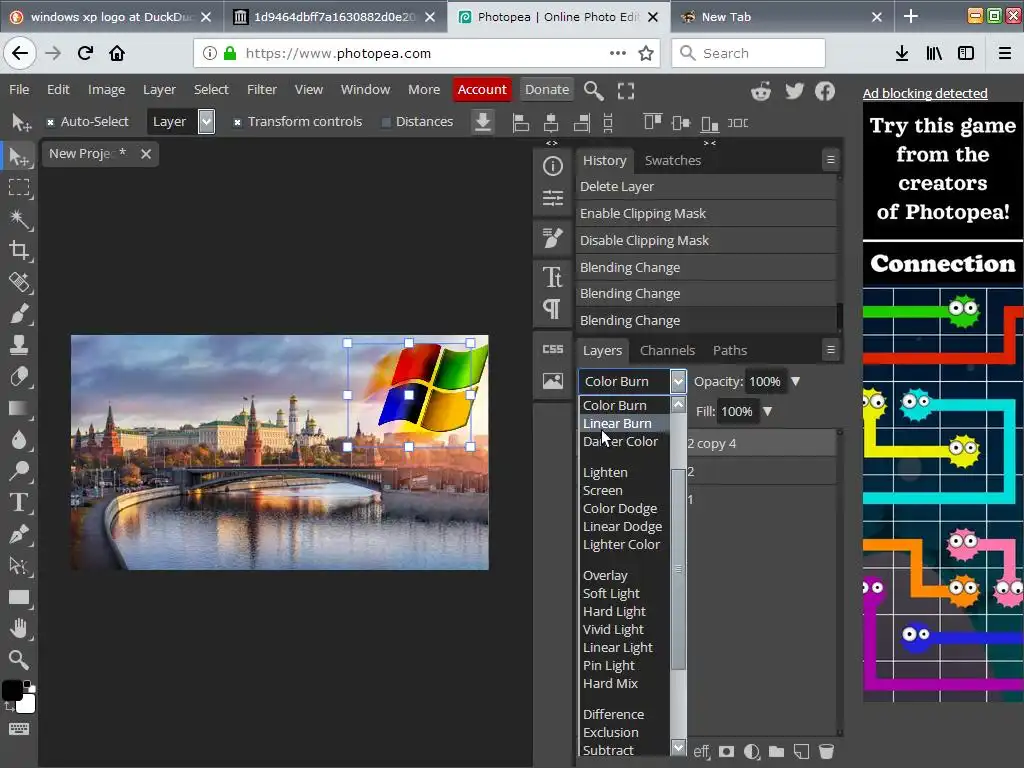Viewport: 1024px width, 768px height.
Task: Select the Path Select tool
Action: (x=19, y=566)
